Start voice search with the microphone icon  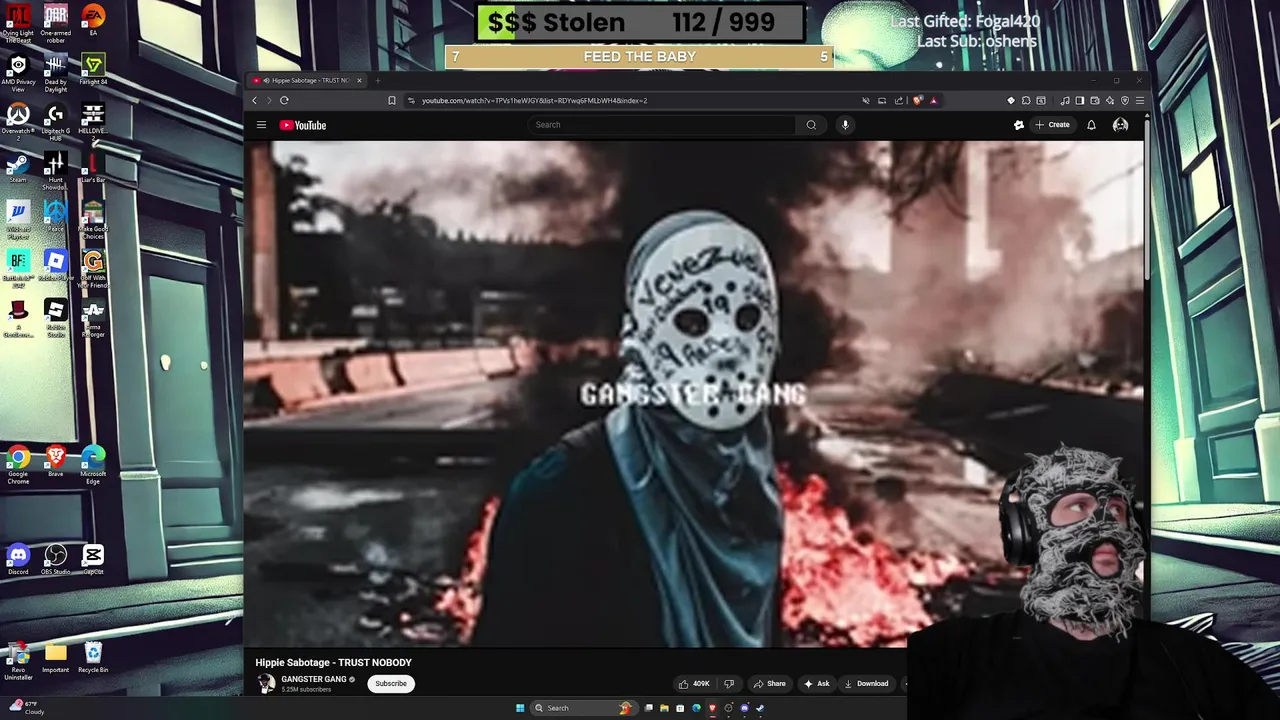(x=845, y=125)
